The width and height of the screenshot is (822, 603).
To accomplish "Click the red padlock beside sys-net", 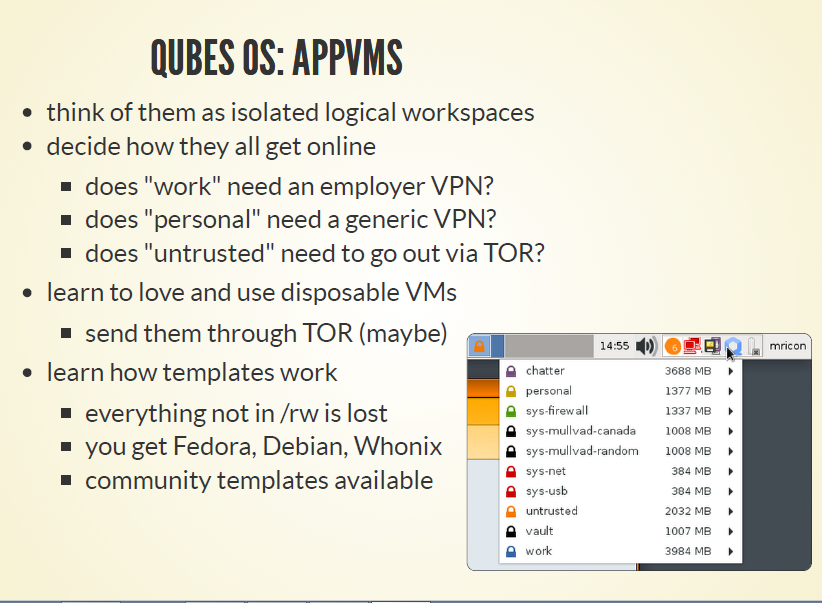I will (511, 471).
